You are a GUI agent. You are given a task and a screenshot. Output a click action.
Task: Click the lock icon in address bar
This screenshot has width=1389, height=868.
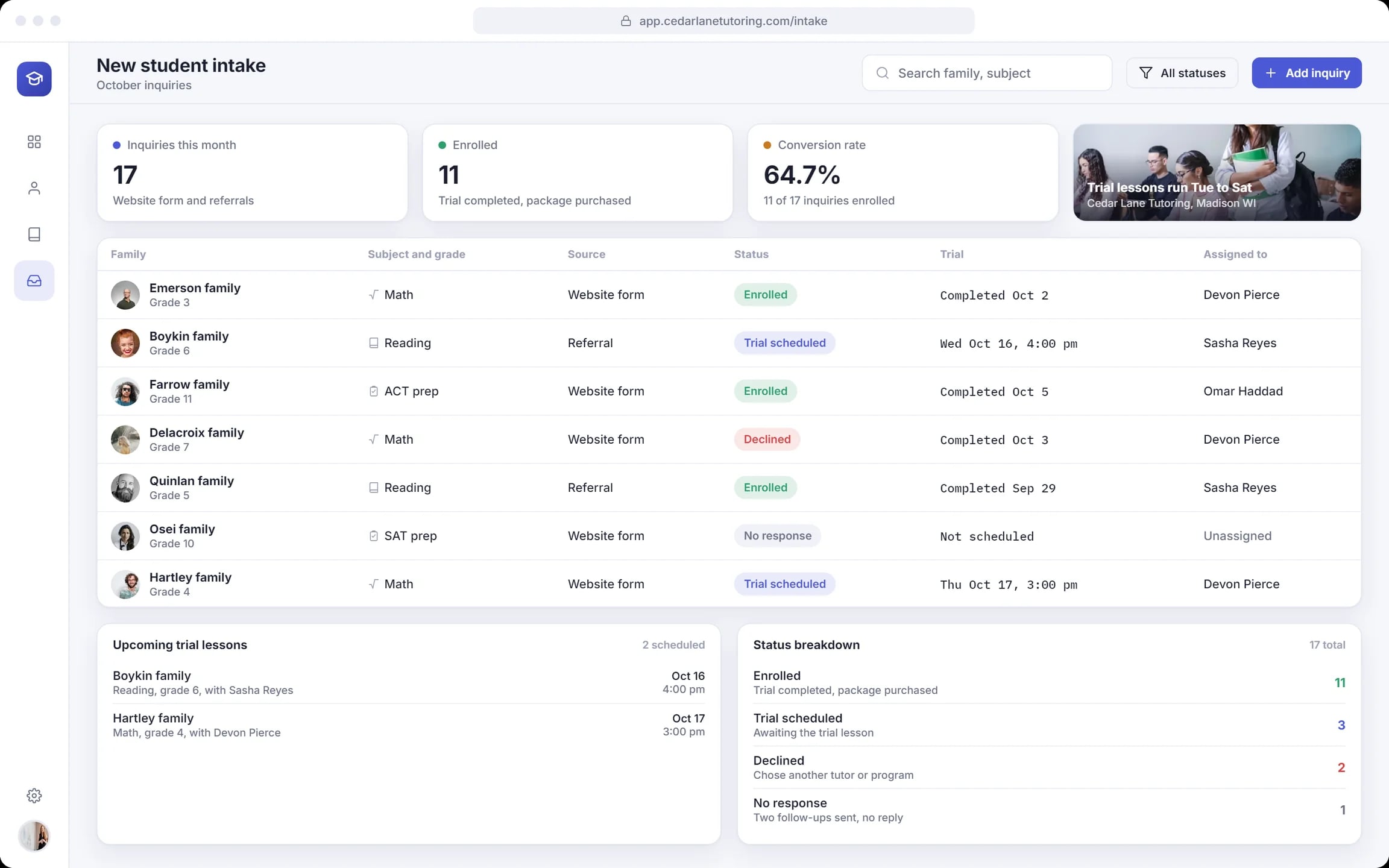coord(626,21)
